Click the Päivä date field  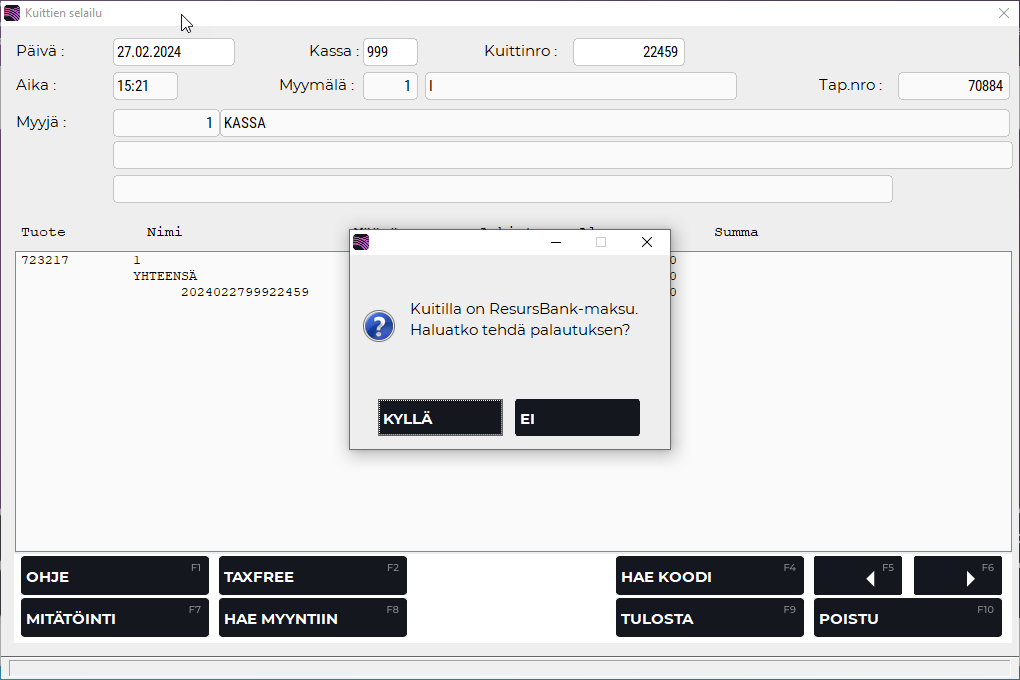pos(174,52)
